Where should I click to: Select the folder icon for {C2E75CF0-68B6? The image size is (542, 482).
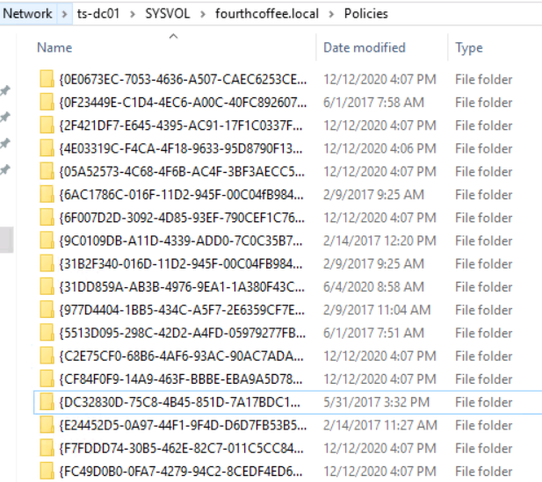pyautogui.click(x=47, y=355)
